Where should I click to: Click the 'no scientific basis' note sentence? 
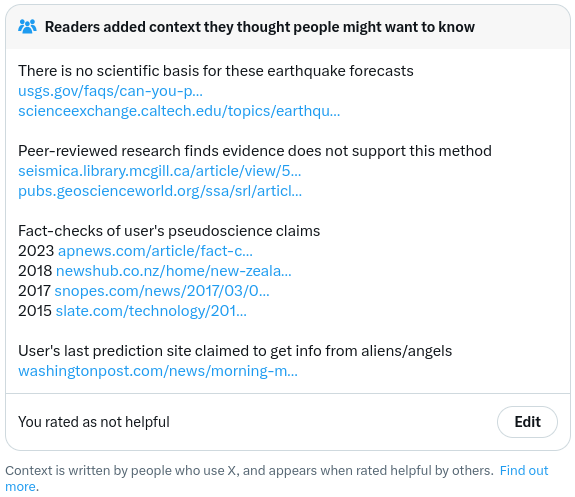pyautogui.click(x=216, y=71)
